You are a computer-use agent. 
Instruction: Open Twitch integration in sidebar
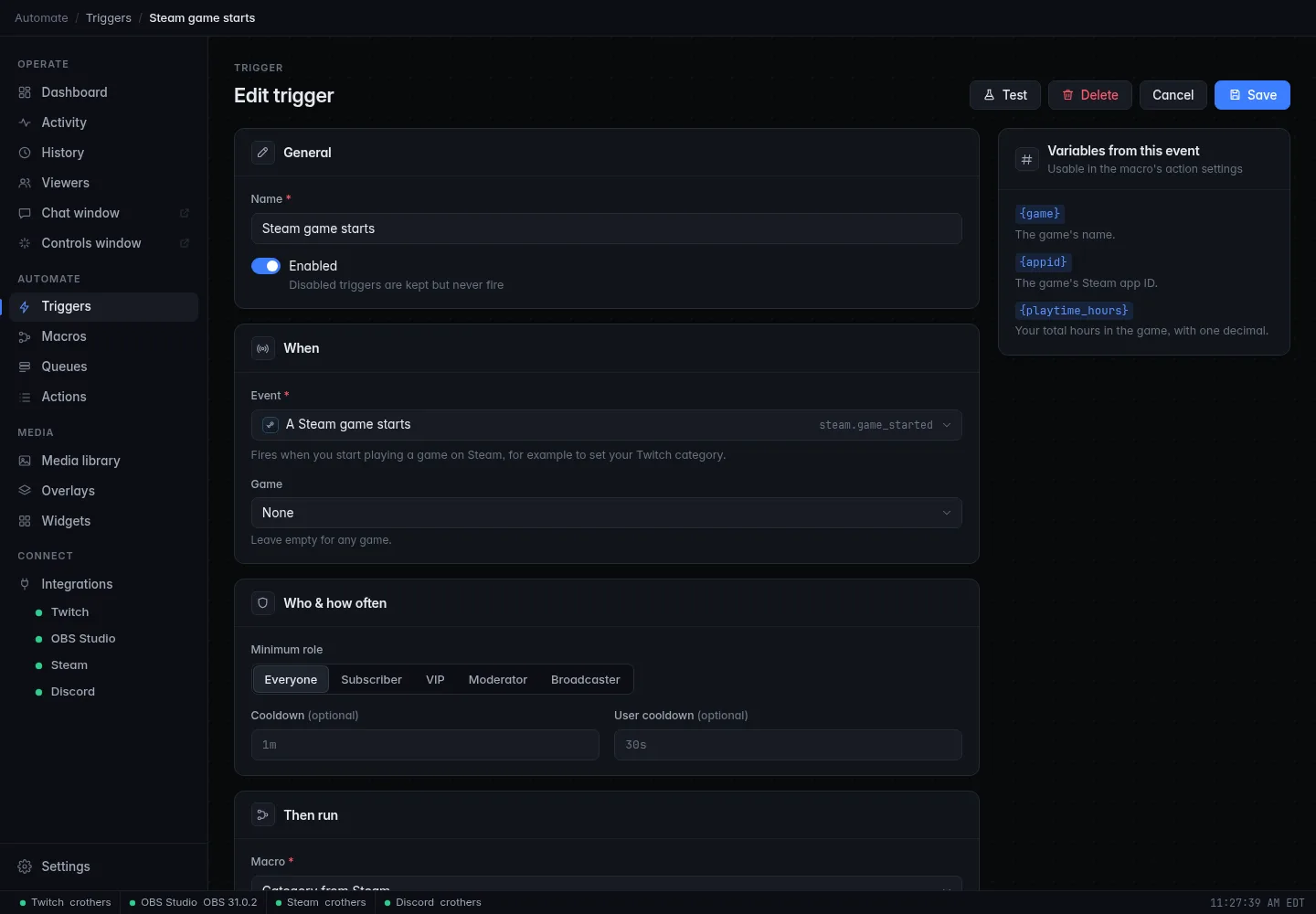click(69, 612)
